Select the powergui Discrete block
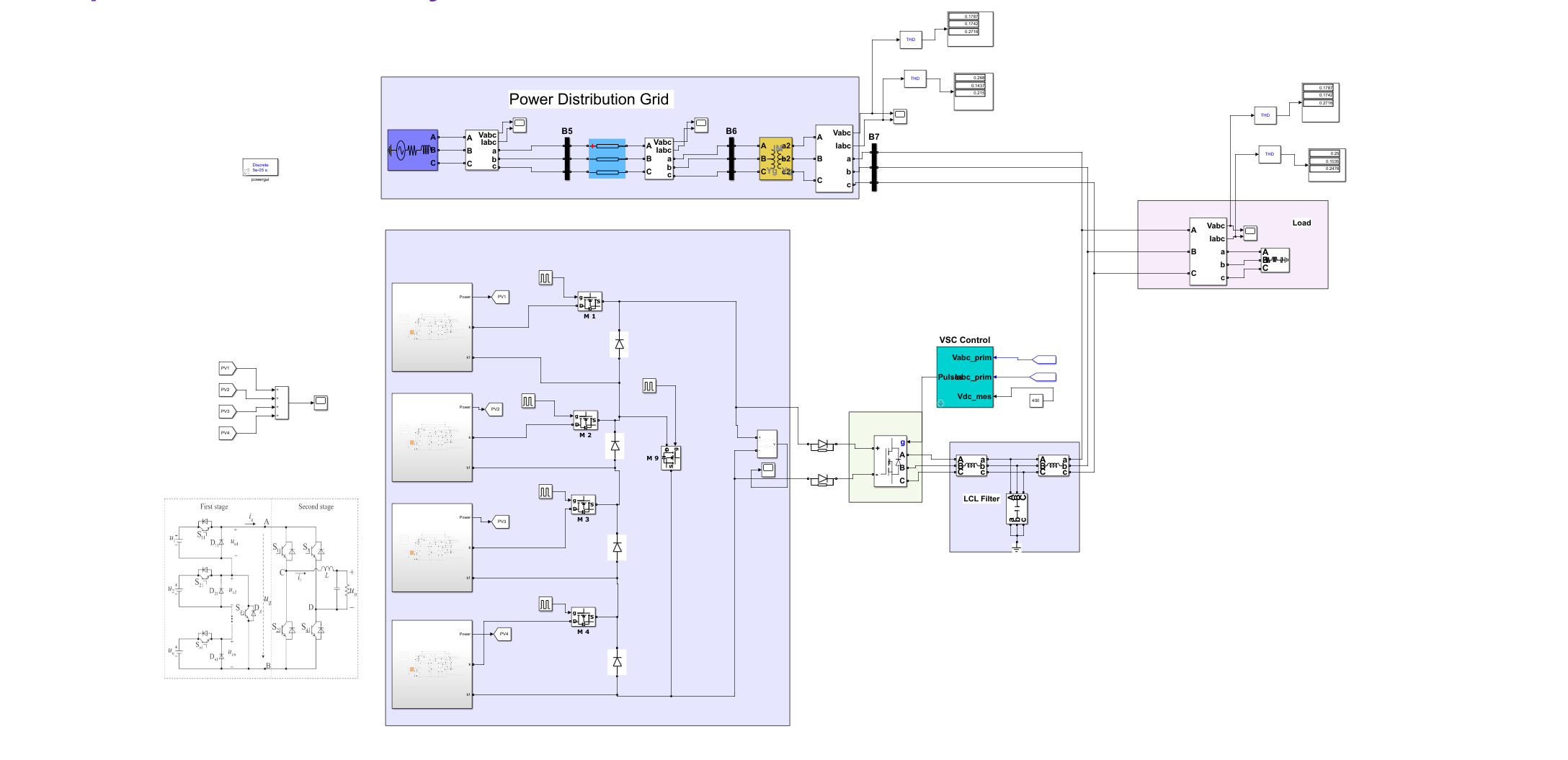 point(260,167)
